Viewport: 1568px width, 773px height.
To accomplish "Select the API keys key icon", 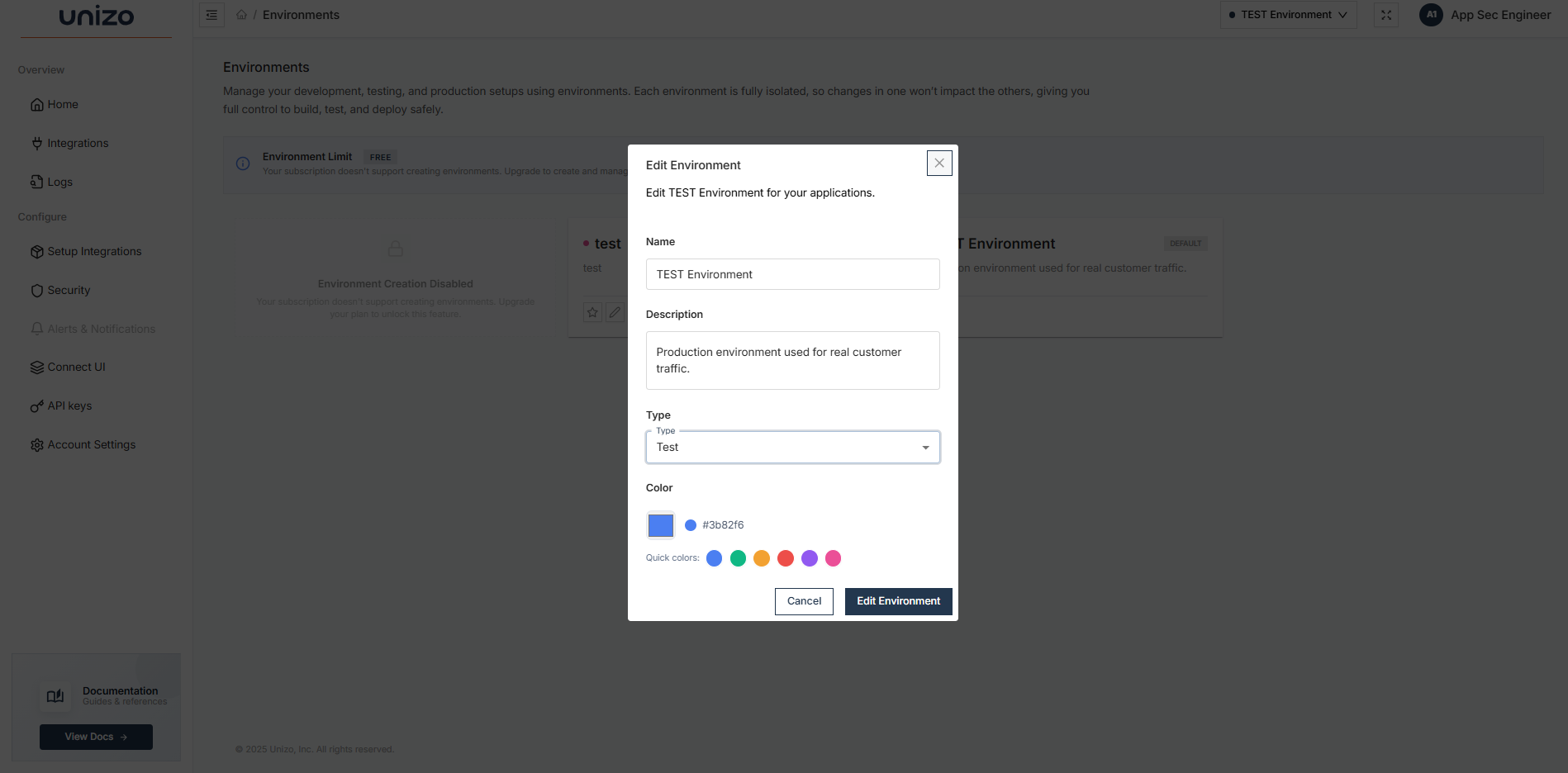I will pos(37,405).
